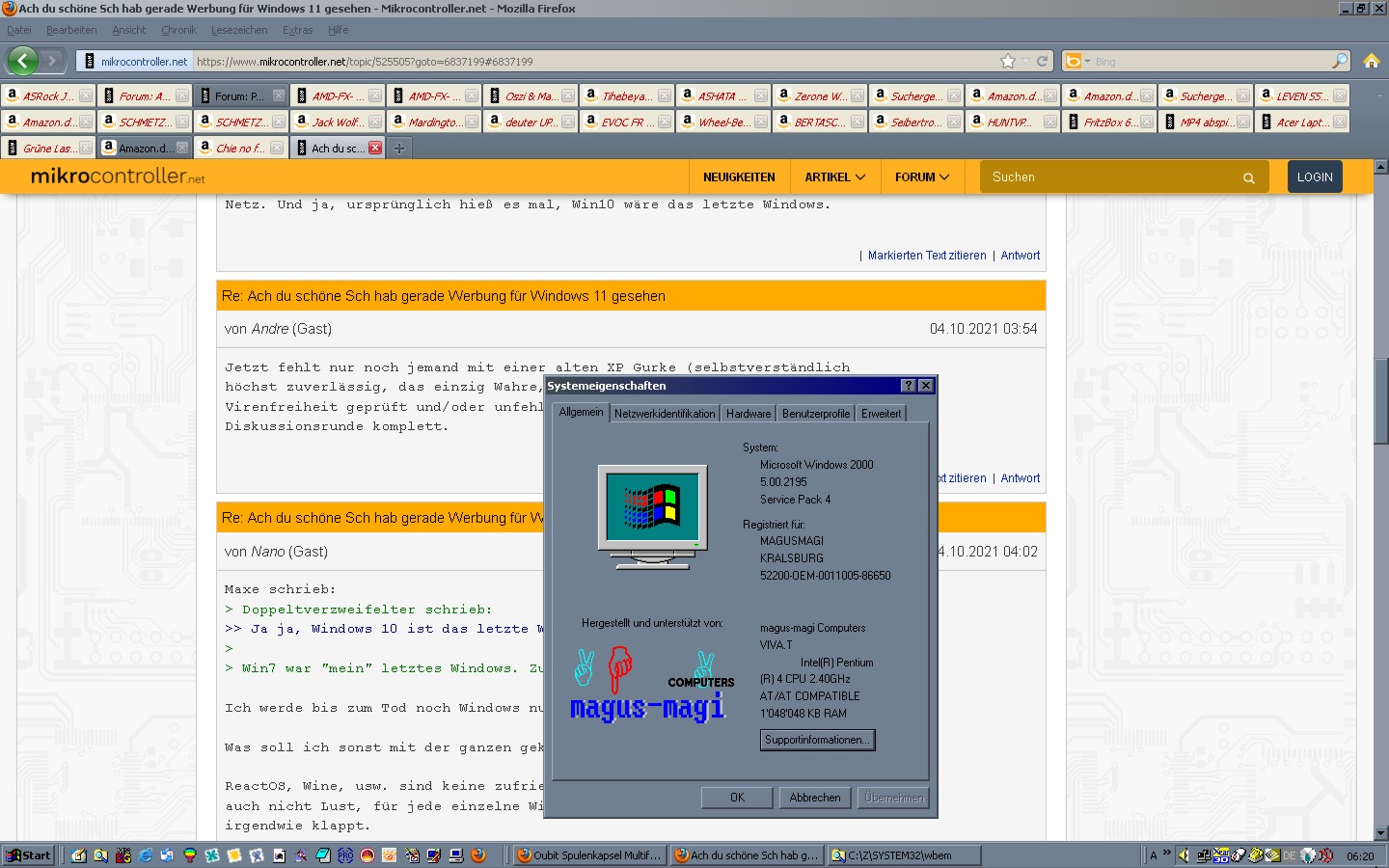Click the blue PRO quick launch icon
The image size is (1389, 868).
coord(344,855)
